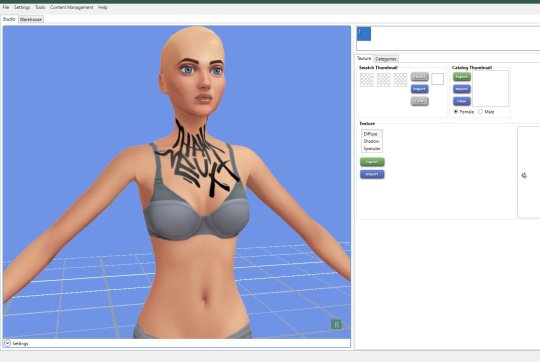Viewport: 540px width, 362px height.
Task: Click the third Swatch Thumbnail checkered slot
Action: tap(400, 80)
